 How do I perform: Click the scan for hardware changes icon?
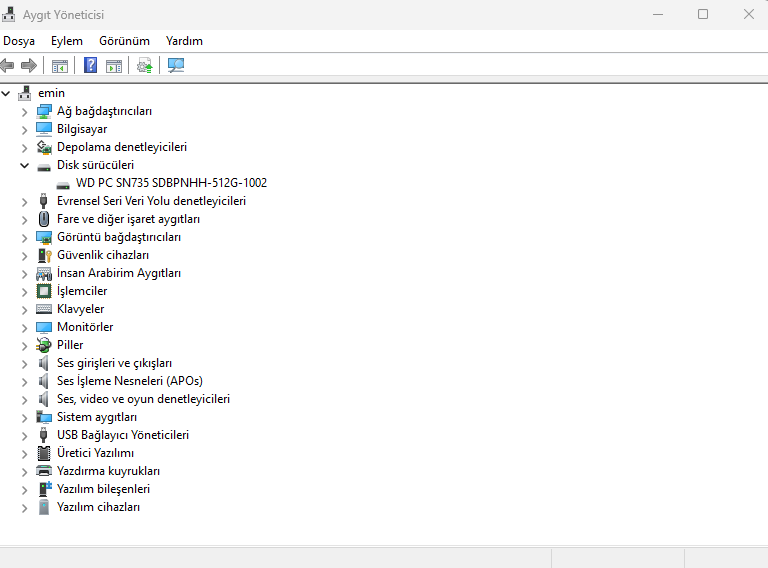pos(176,65)
